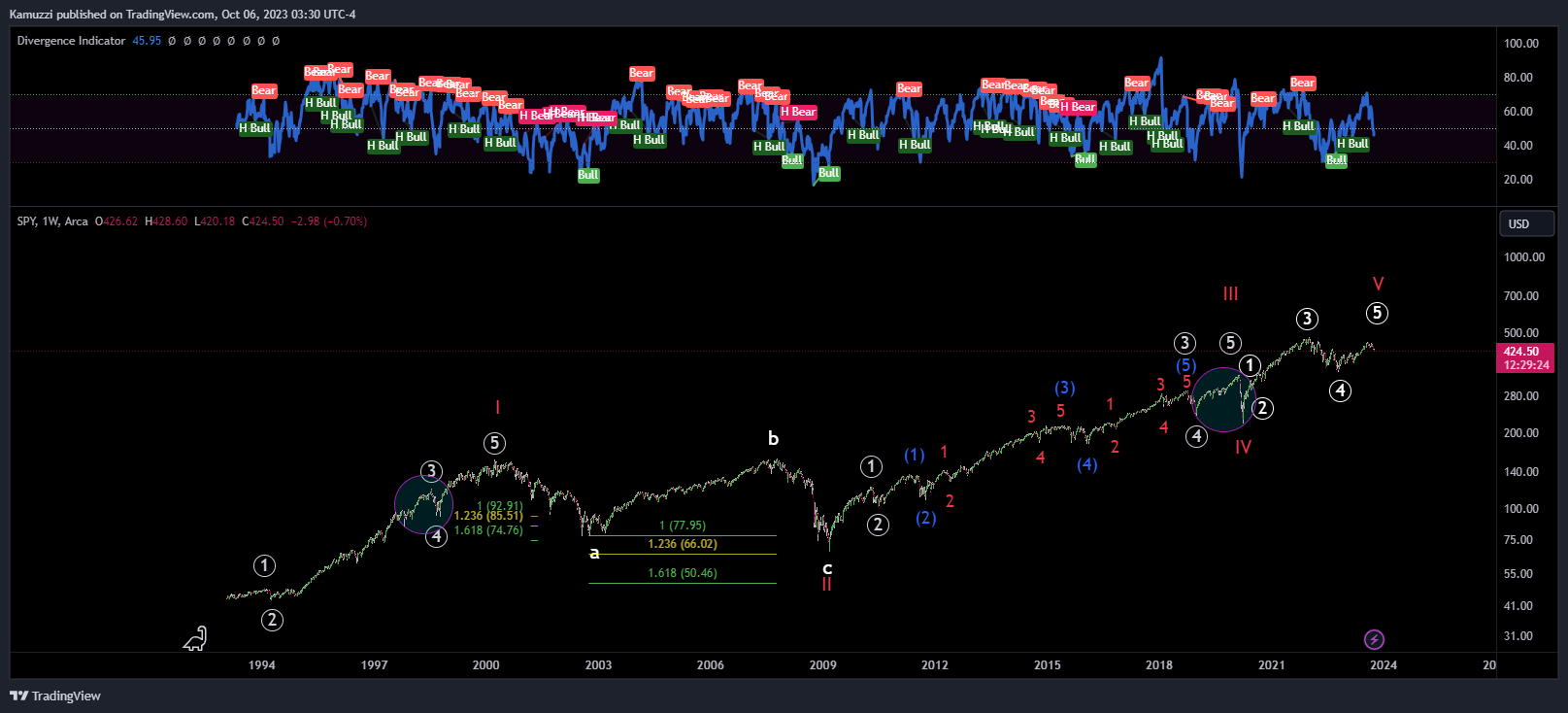Click the 12:29:24 countdown label
This screenshot has height=713, width=1568.
pyautogui.click(x=1526, y=365)
